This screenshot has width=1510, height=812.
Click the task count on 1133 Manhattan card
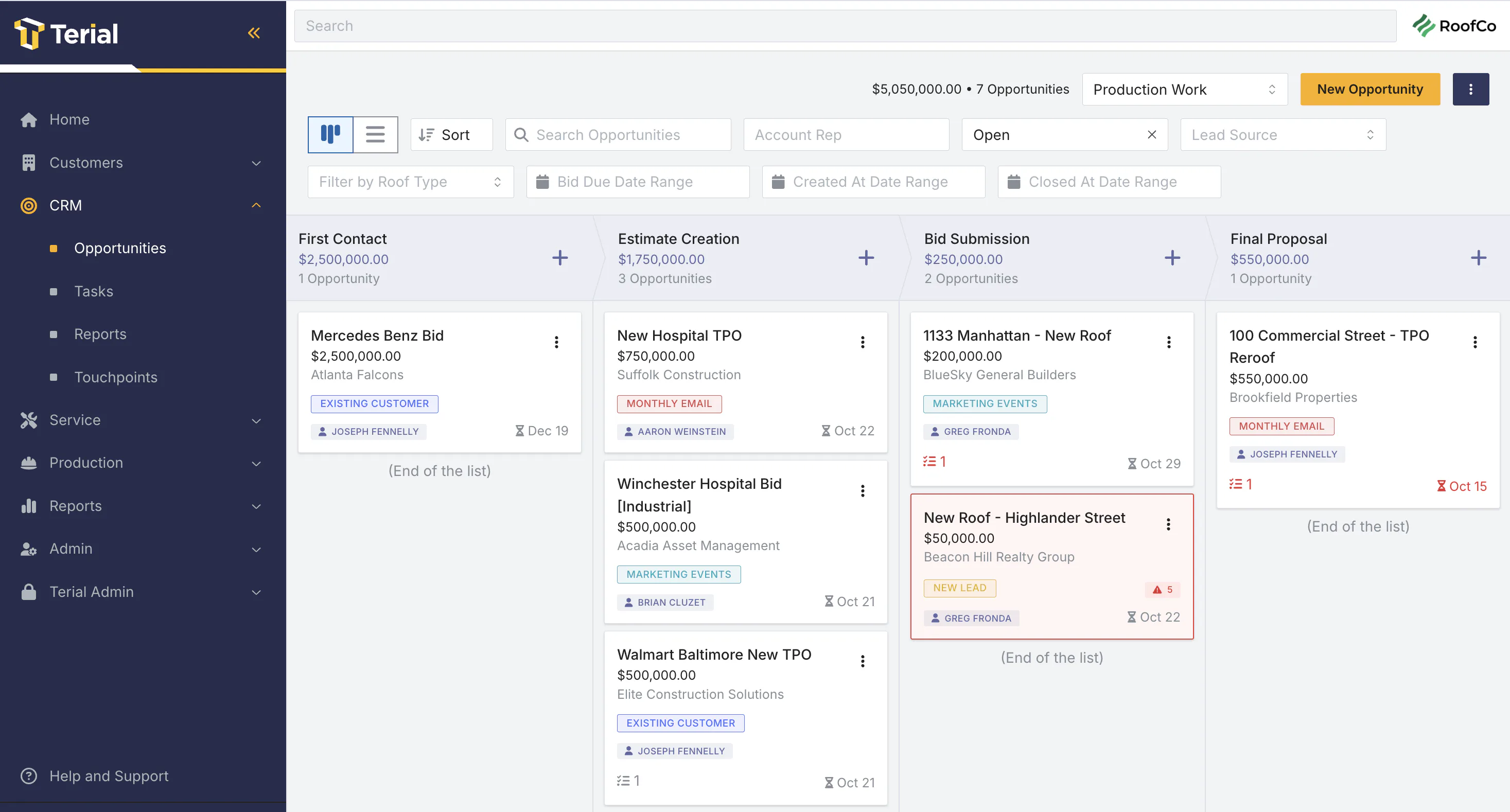pos(934,462)
